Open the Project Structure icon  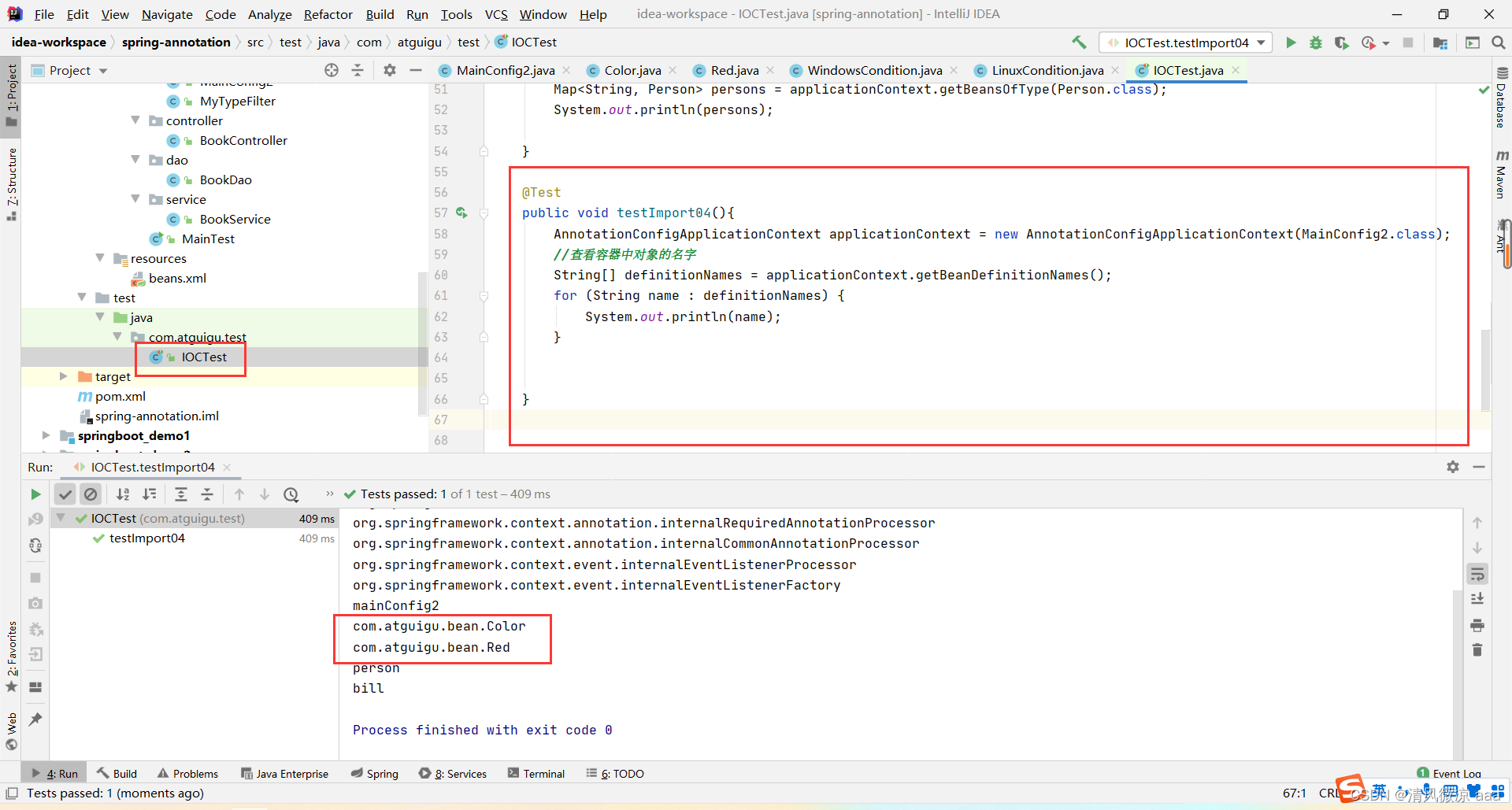[x=1440, y=43]
